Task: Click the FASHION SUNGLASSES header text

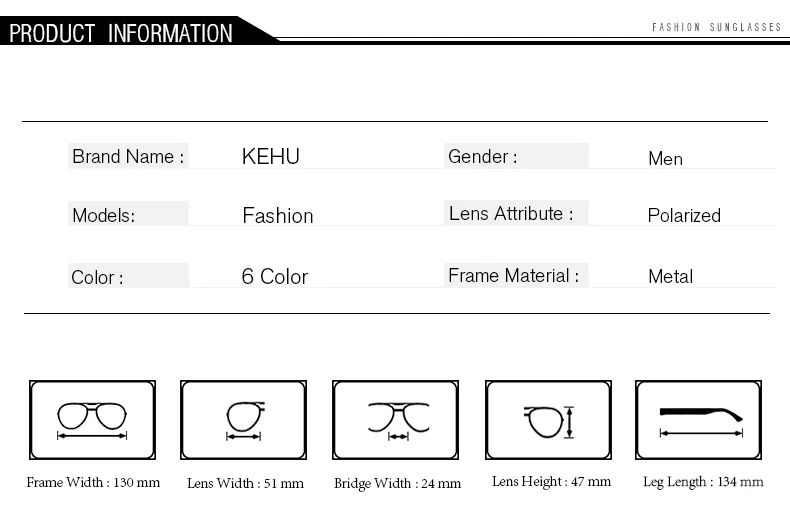Action: pyautogui.click(x=716, y=27)
